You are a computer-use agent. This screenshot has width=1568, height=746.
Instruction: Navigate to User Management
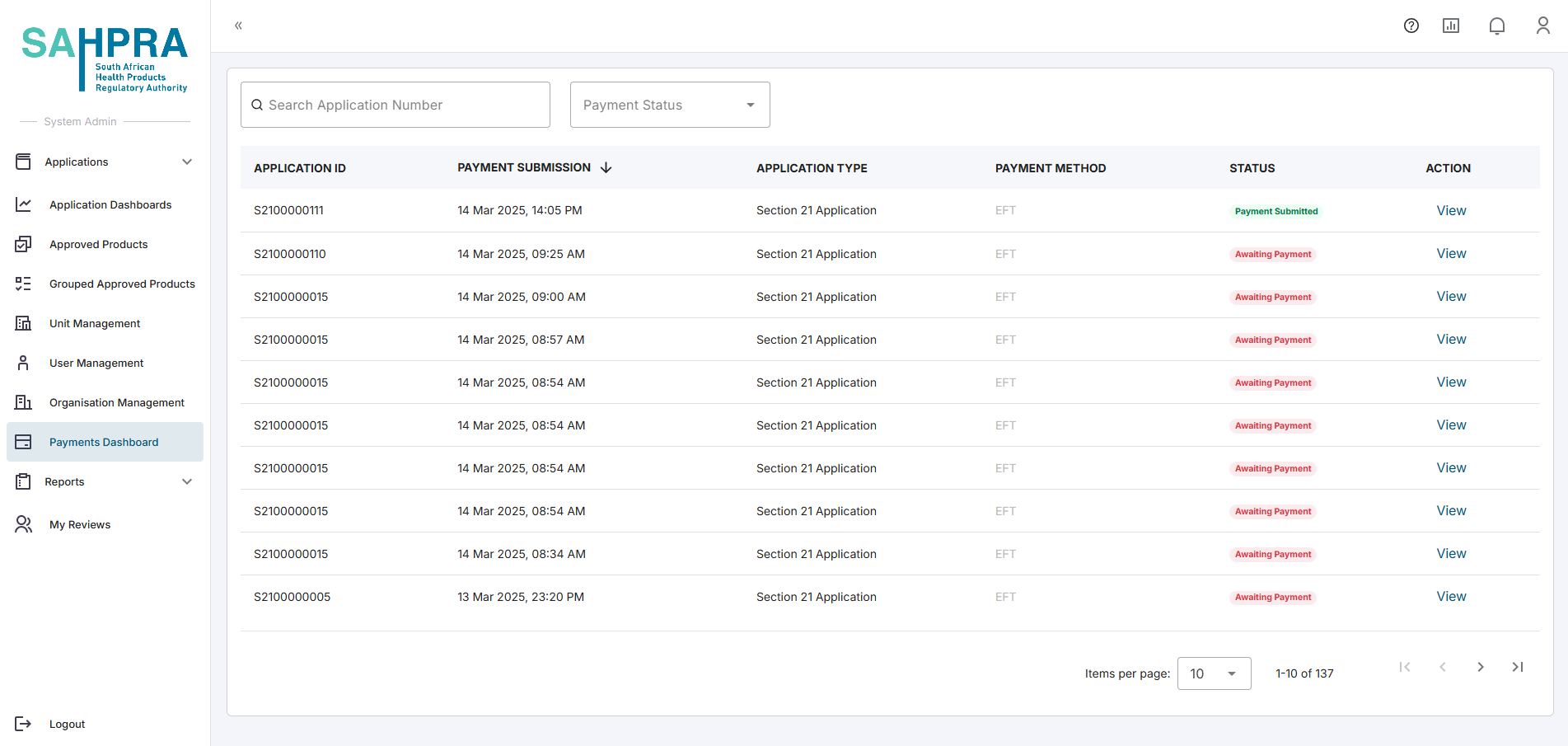(x=96, y=363)
